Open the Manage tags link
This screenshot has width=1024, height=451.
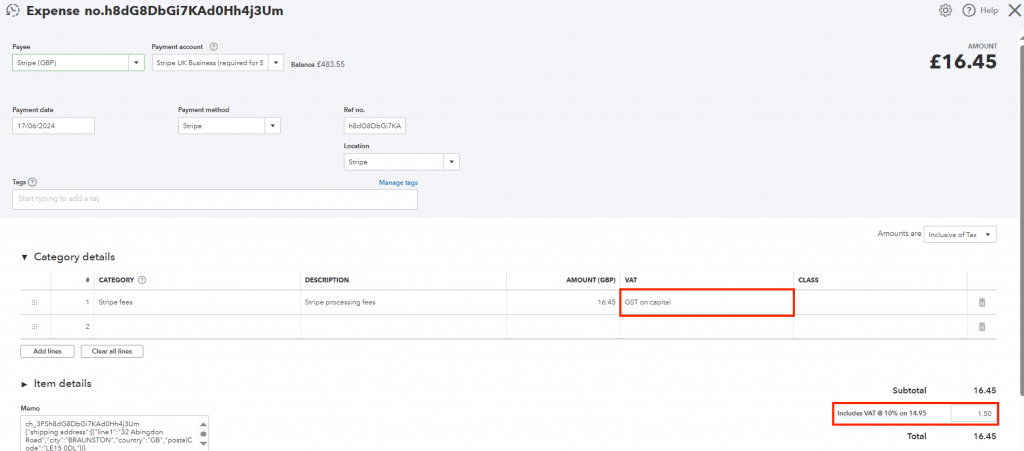pyautogui.click(x=398, y=182)
